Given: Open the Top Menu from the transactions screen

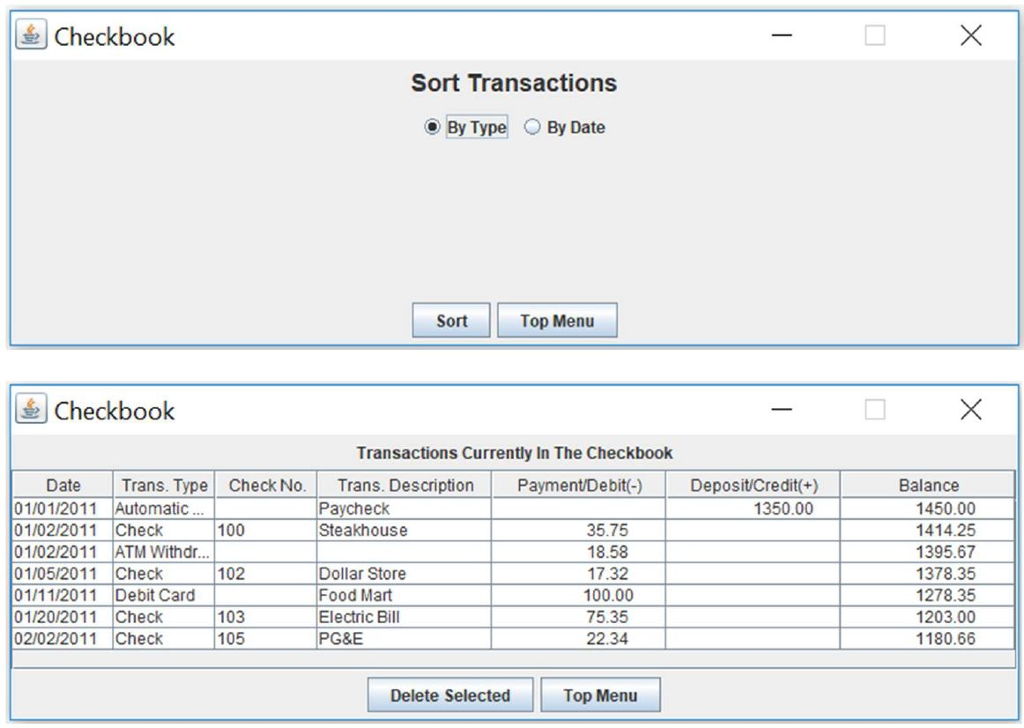Looking at the screenshot, I should coord(599,694).
